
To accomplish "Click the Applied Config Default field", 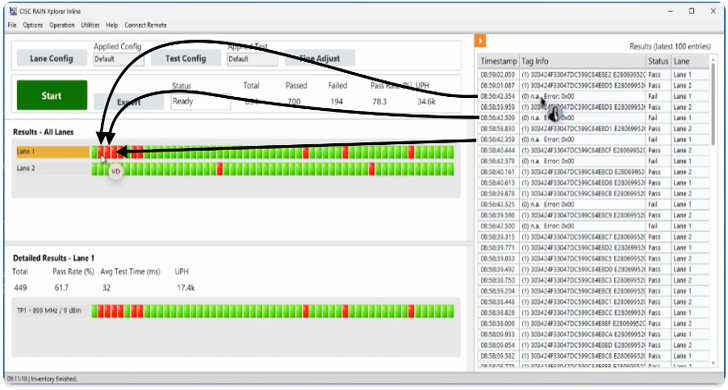I will tap(118, 59).
